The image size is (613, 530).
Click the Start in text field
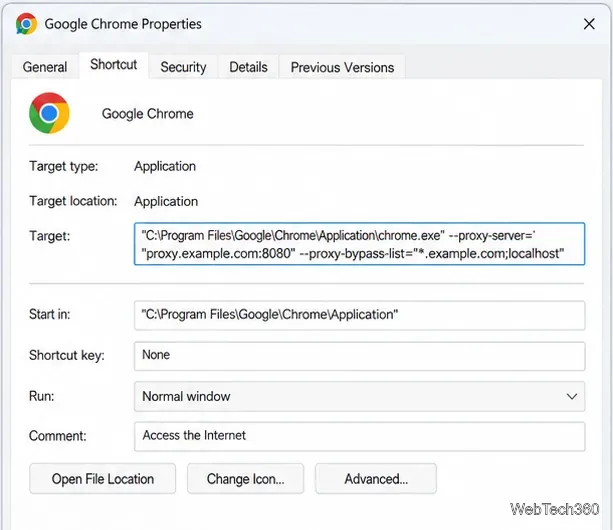359,315
